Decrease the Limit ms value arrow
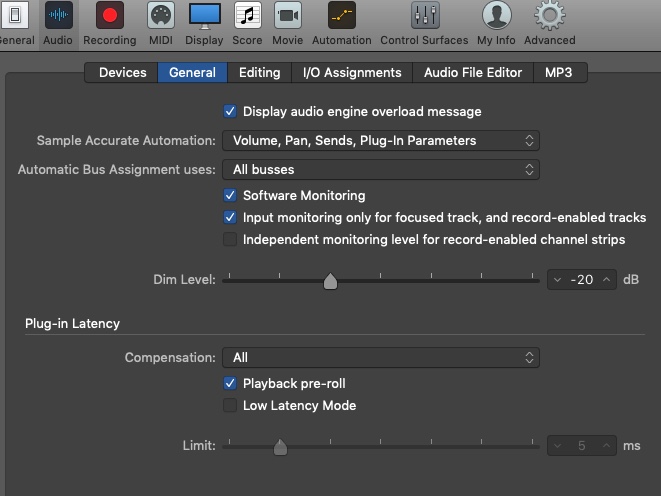 (557, 446)
